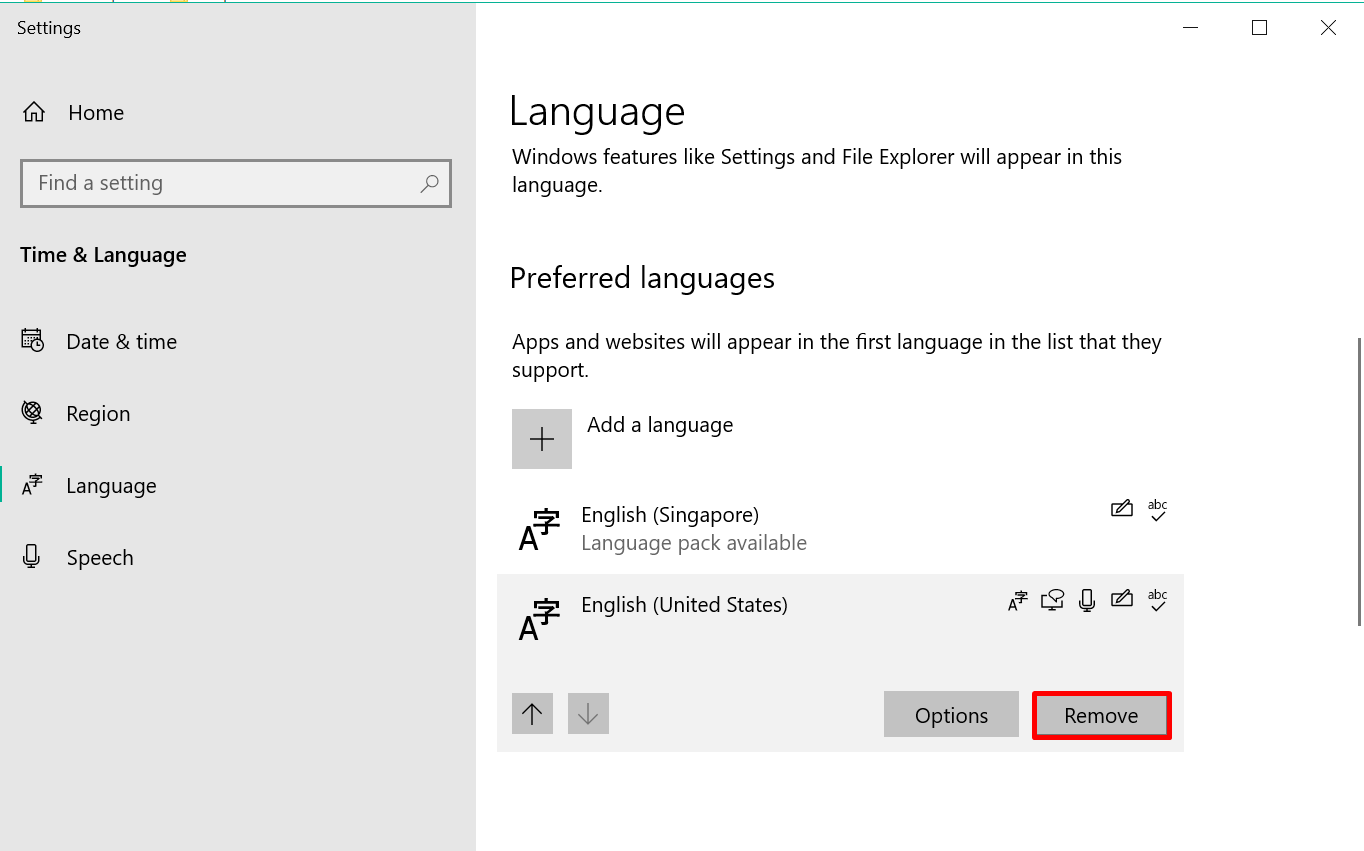Click handwriting icon for English (Singapore)
This screenshot has height=851, width=1364.
[1122, 509]
